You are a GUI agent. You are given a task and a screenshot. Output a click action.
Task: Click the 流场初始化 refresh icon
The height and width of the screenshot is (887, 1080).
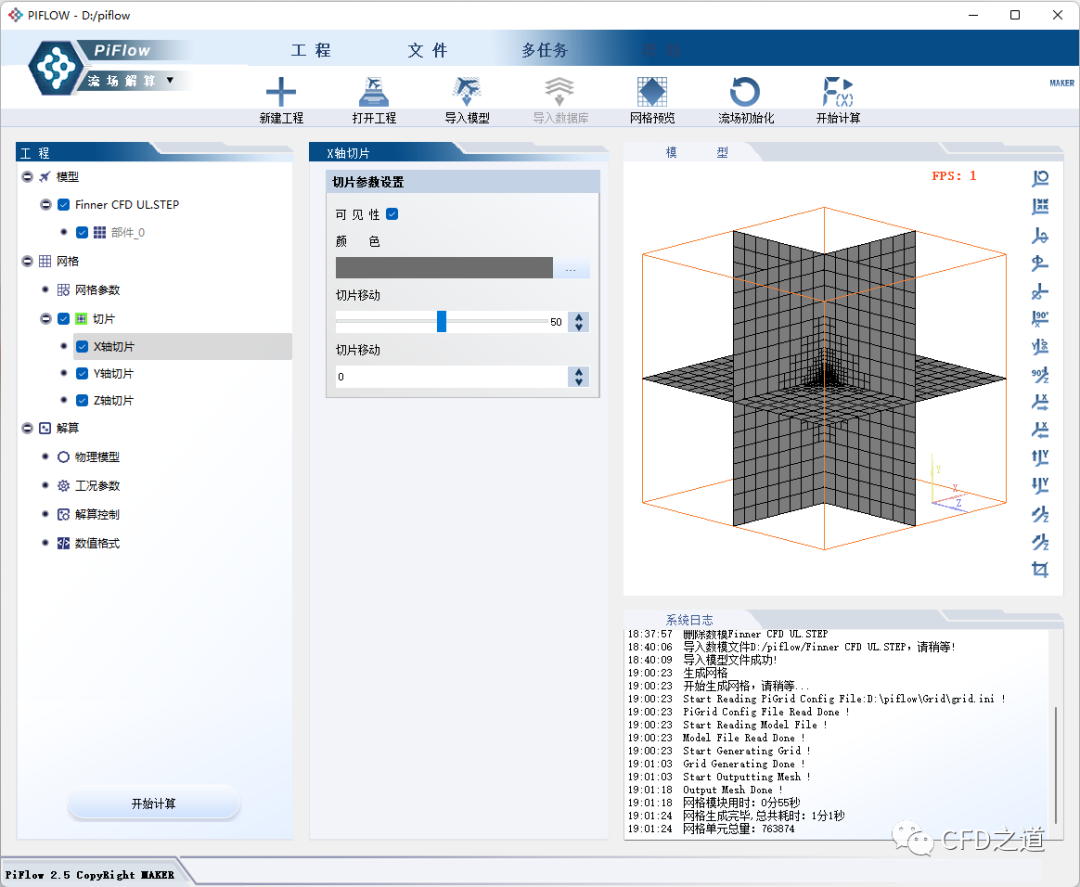tap(745, 92)
